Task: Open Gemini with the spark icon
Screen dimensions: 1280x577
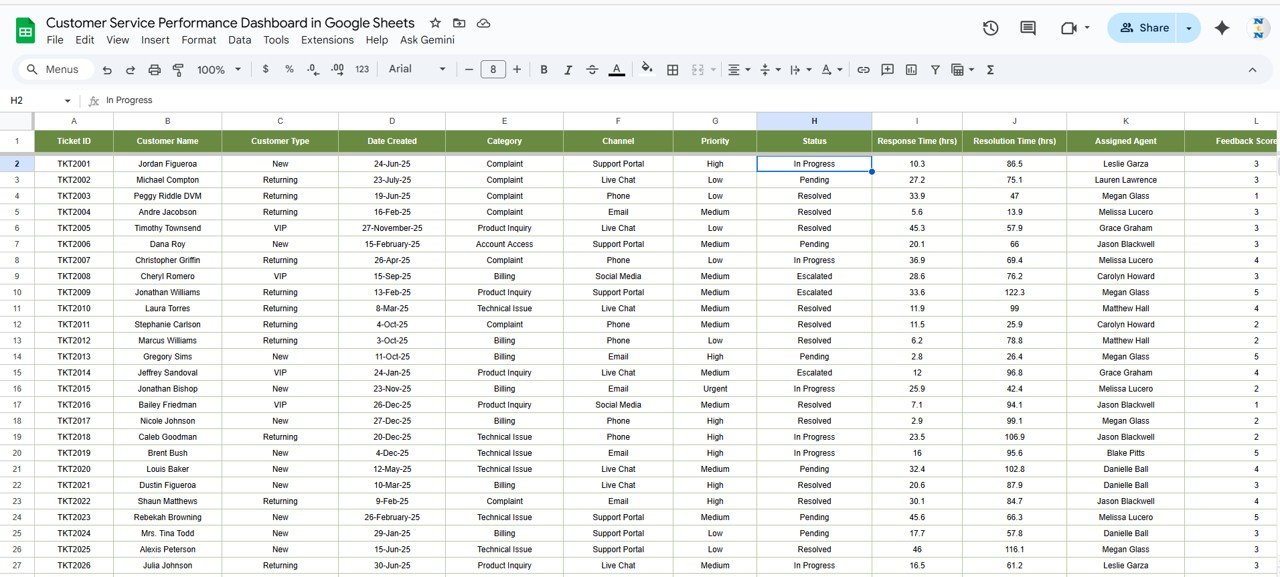Action: tap(1222, 28)
